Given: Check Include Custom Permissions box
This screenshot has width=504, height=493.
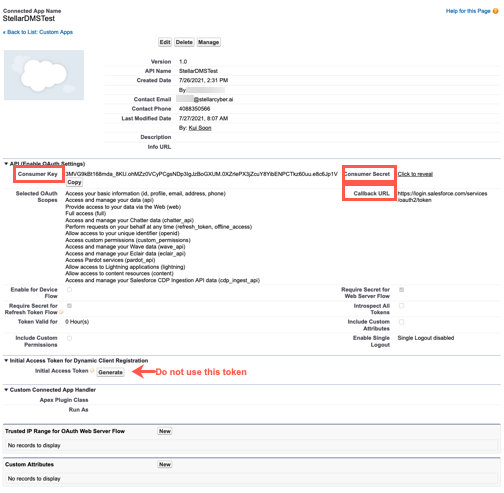Looking at the screenshot, I should coord(69,338).
